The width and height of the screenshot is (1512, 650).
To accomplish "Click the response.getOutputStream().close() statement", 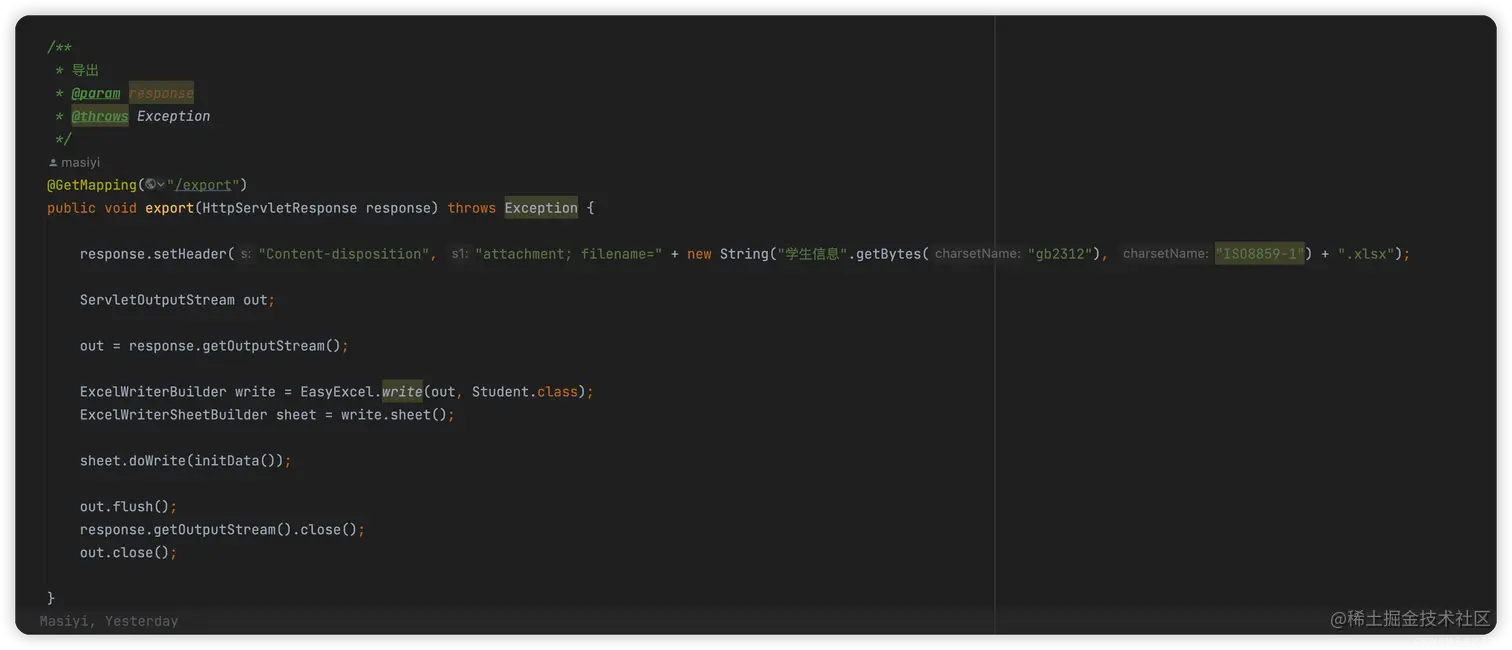I will click(x=222, y=530).
